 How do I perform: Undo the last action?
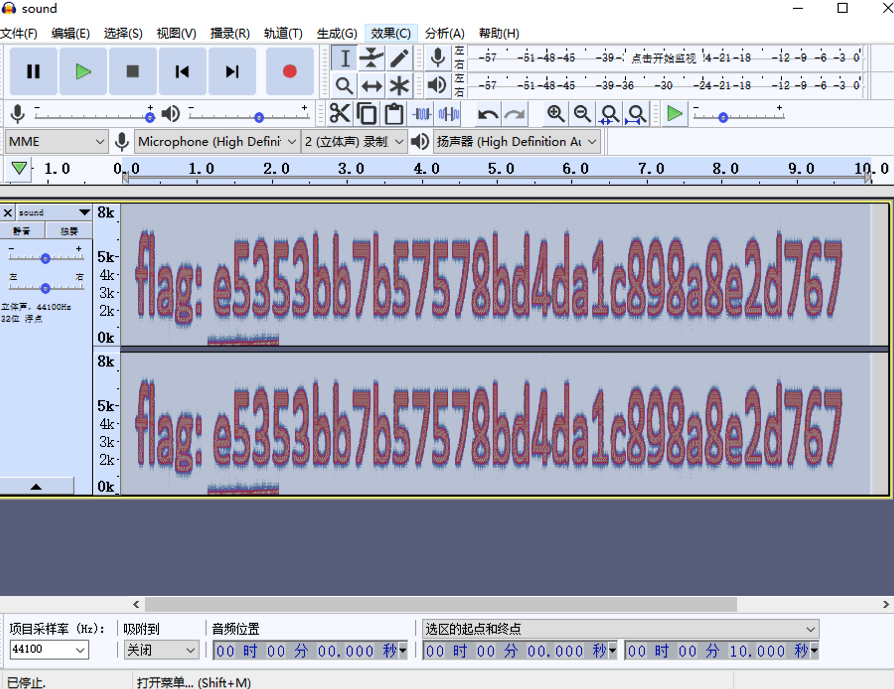487,114
